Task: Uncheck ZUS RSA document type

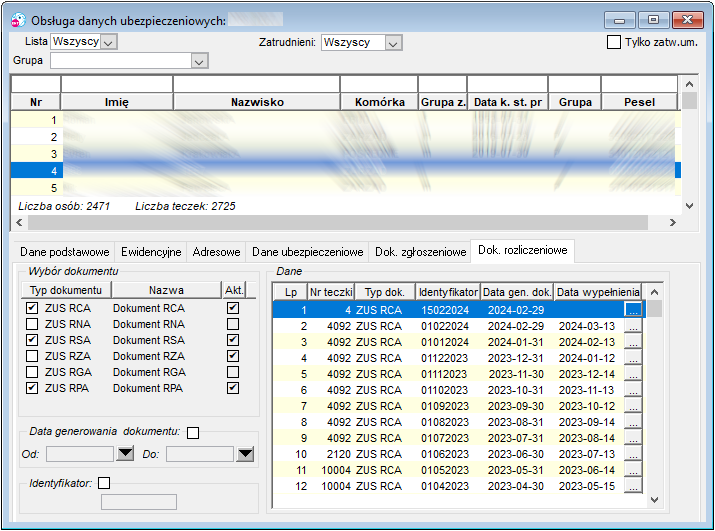Action: pyautogui.click(x=32, y=340)
